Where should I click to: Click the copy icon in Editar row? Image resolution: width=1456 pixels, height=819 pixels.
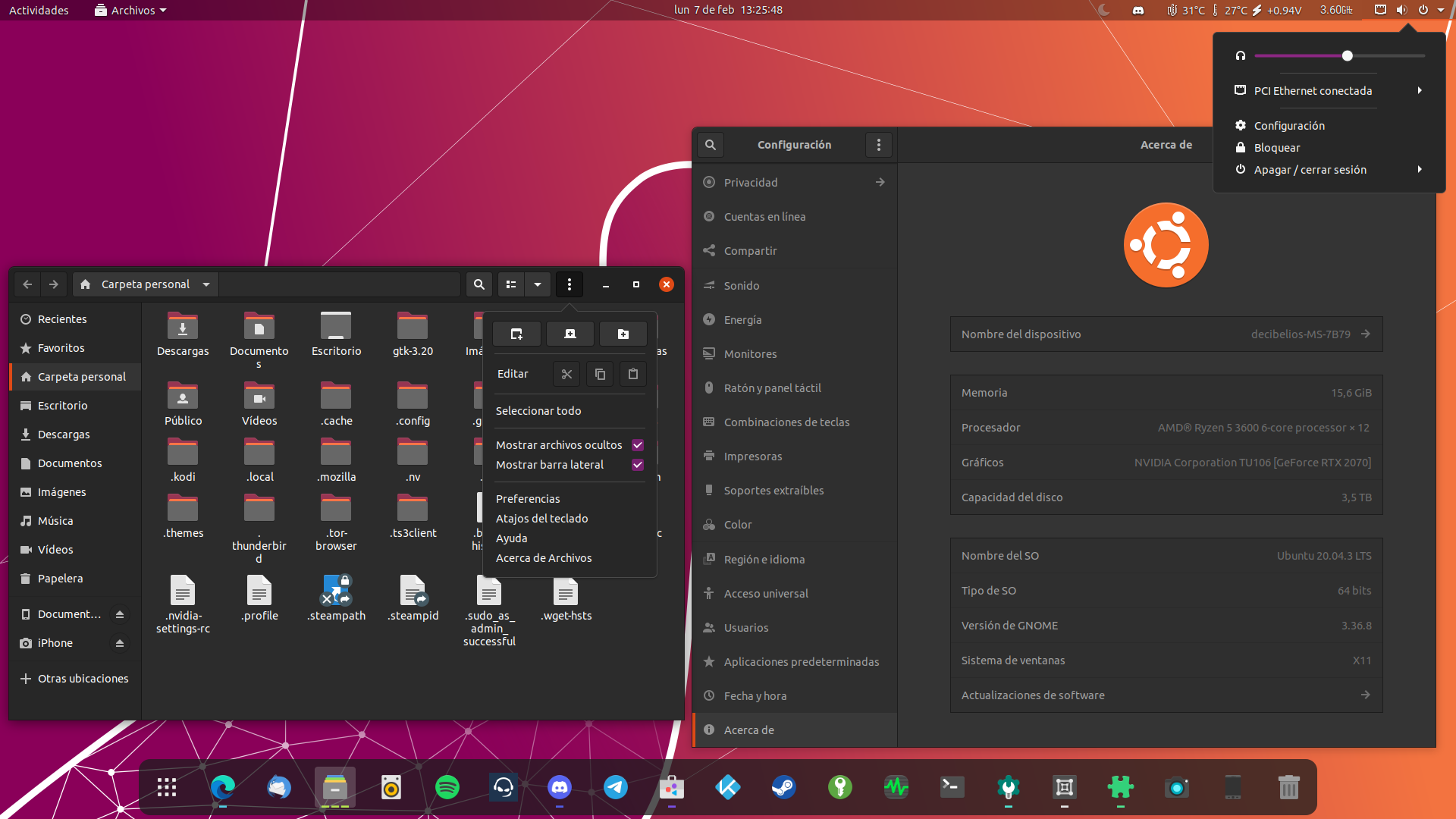point(600,374)
